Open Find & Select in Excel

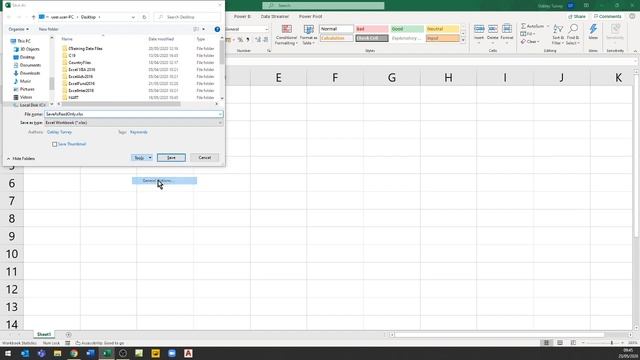[573, 34]
